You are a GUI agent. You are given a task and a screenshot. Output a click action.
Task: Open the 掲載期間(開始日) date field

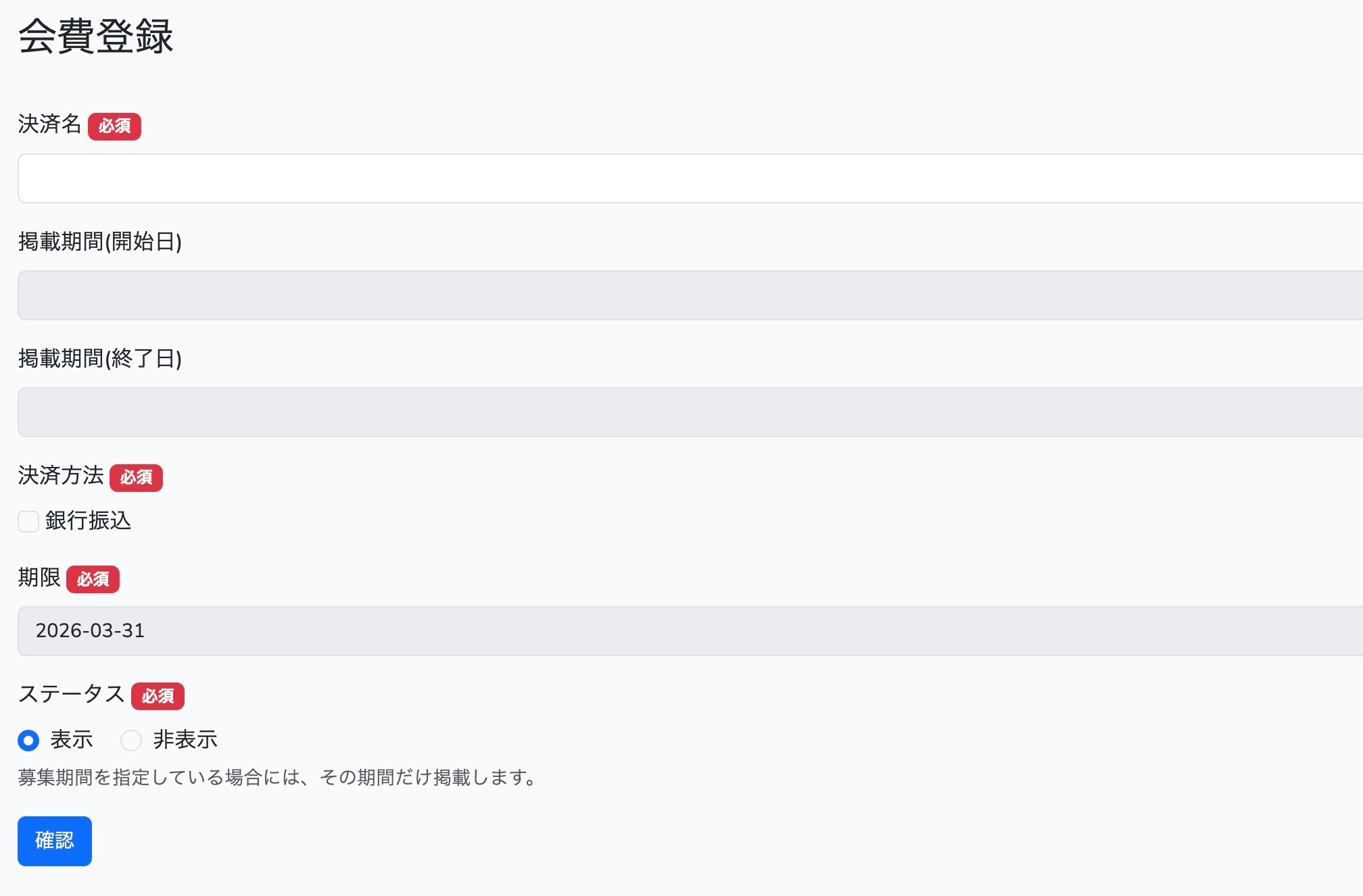click(690, 295)
